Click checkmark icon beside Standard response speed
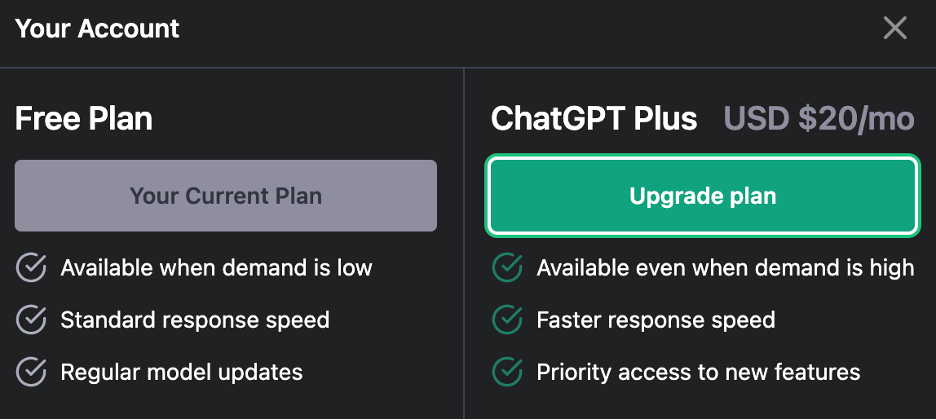 32,320
